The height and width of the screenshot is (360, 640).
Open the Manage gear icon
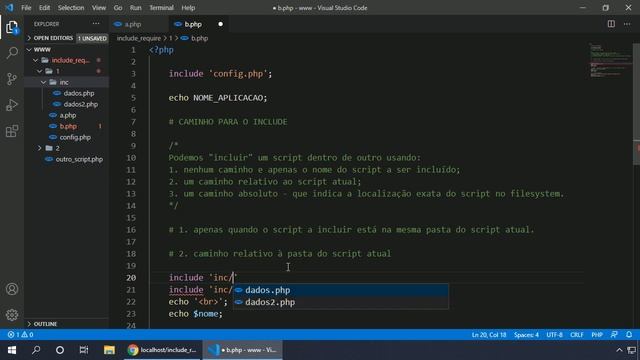pyautogui.click(x=12, y=315)
